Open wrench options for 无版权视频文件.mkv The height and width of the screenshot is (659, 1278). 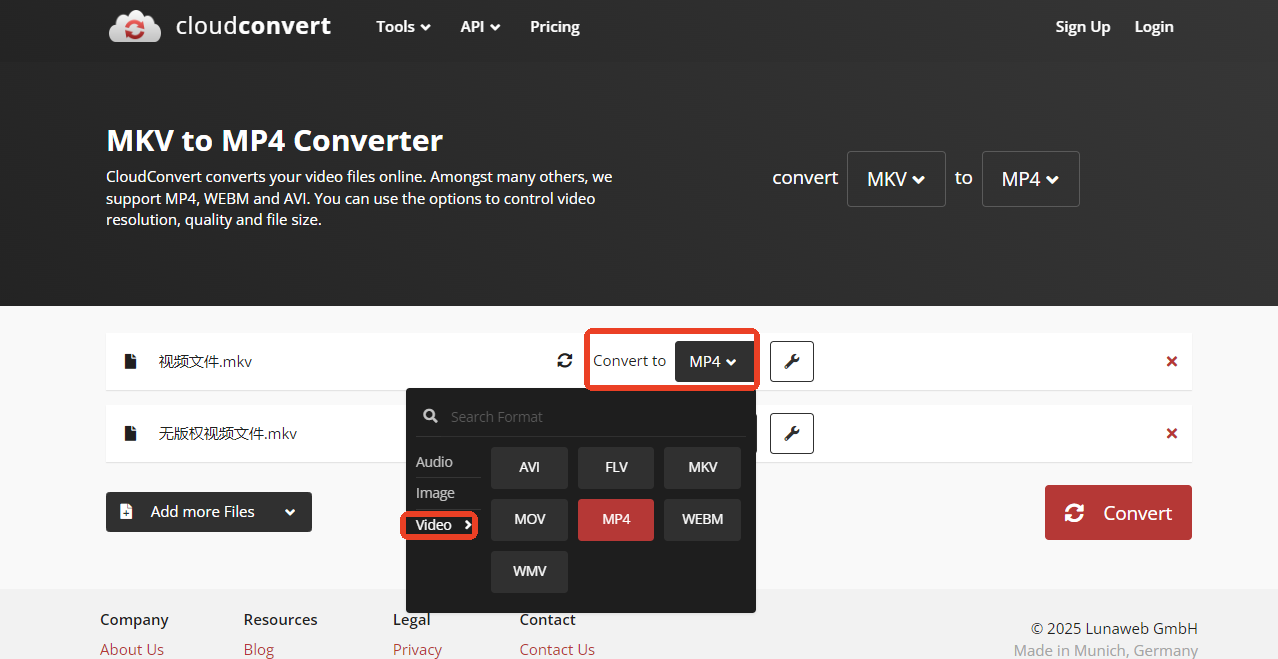(x=792, y=433)
